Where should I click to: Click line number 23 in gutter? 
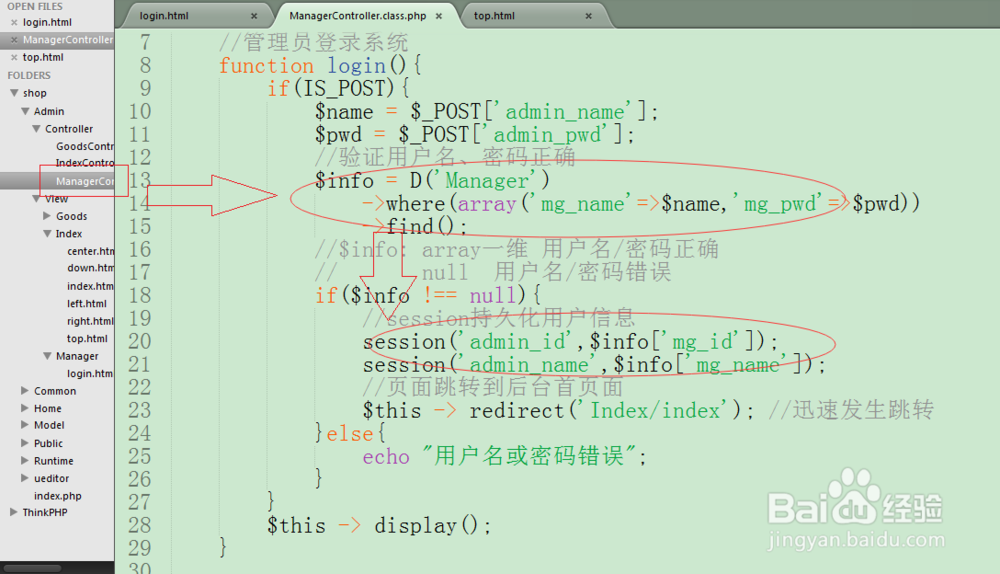pyautogui.click(x=140, y=410)
